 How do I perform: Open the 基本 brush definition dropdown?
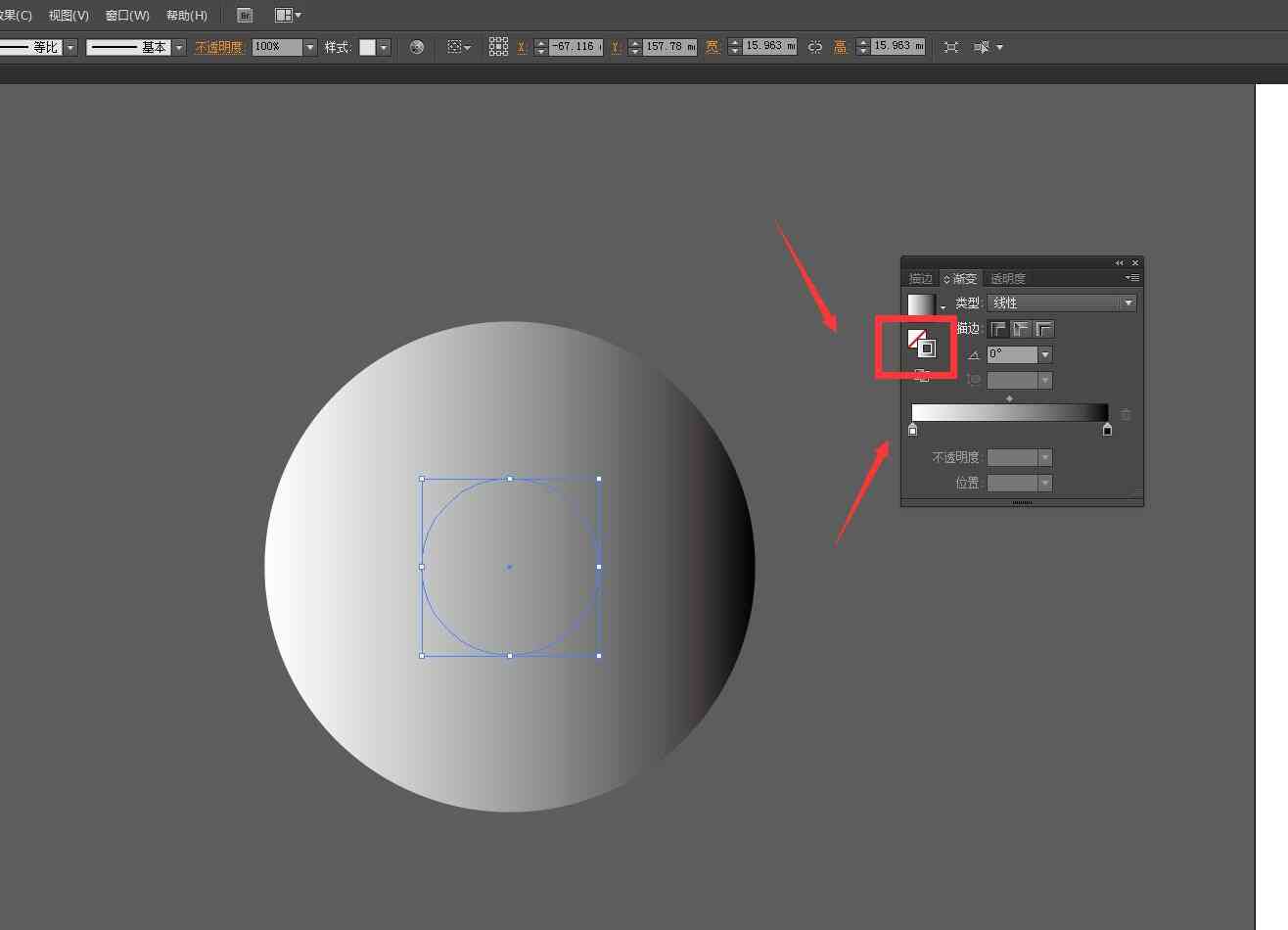pos(179,47)
